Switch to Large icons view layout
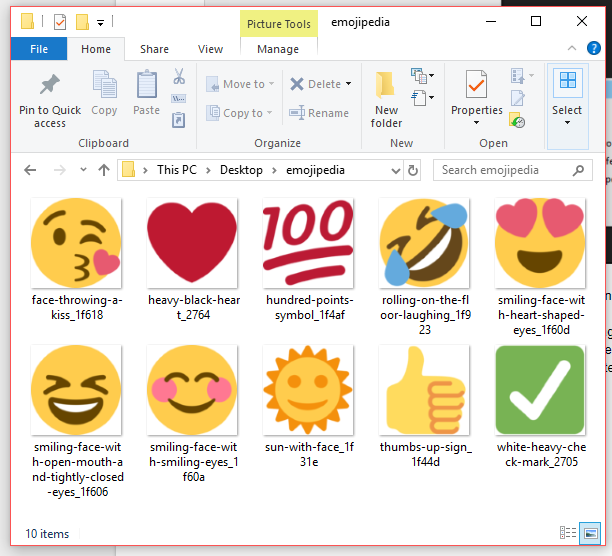The height and width of the screenshot is (556, 612). [x=590, y=533]
